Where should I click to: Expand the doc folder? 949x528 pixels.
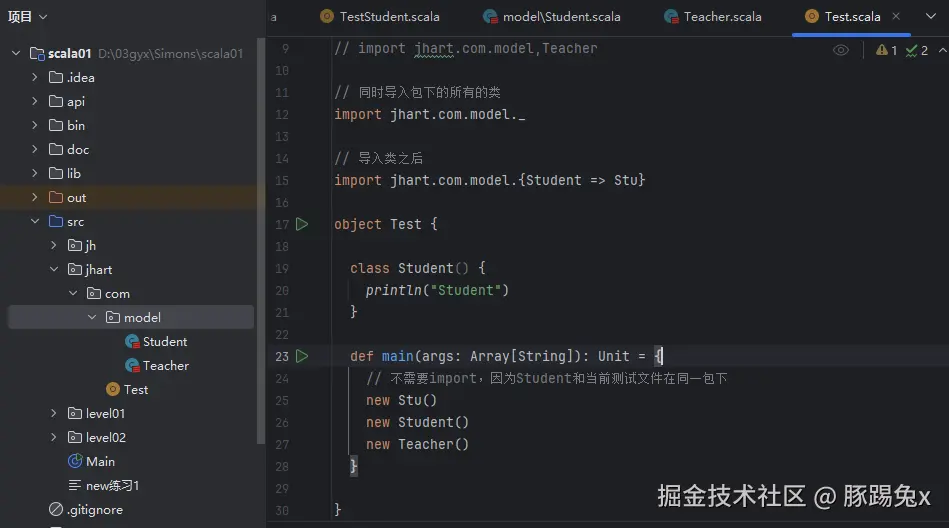click(34, 149)
